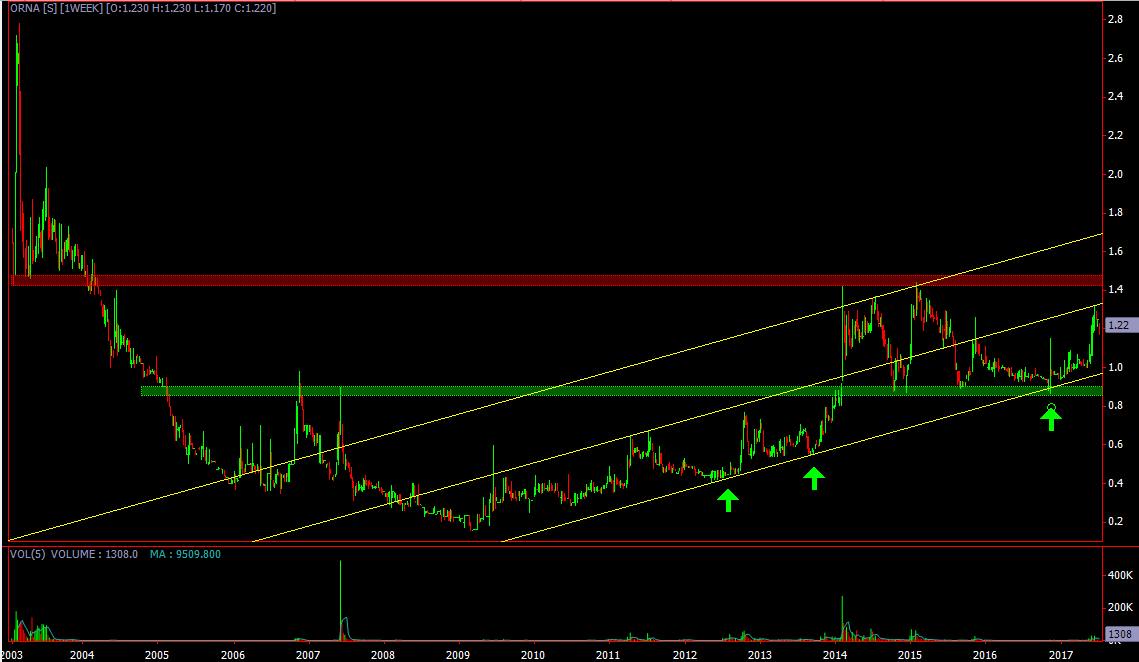The image size is (1139, 662).
Task: Click the 2015 year label
Action: (909, 655)
